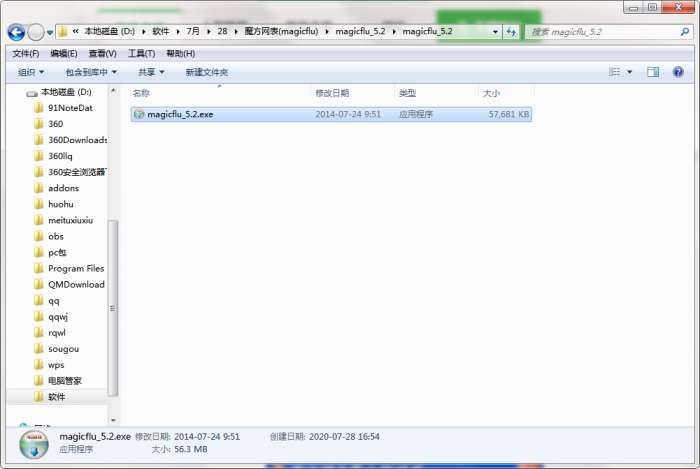Select the magicflu_5.2.exe file row

click(331, 114)
